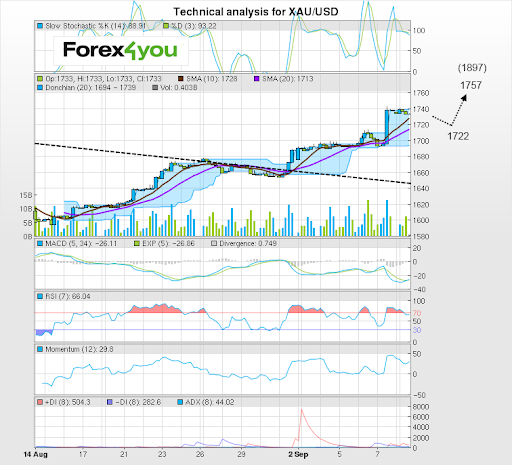Click the blue '30' RSI oversold level label
This screenshot has width=512, height=465.
[x=417, y=330]
